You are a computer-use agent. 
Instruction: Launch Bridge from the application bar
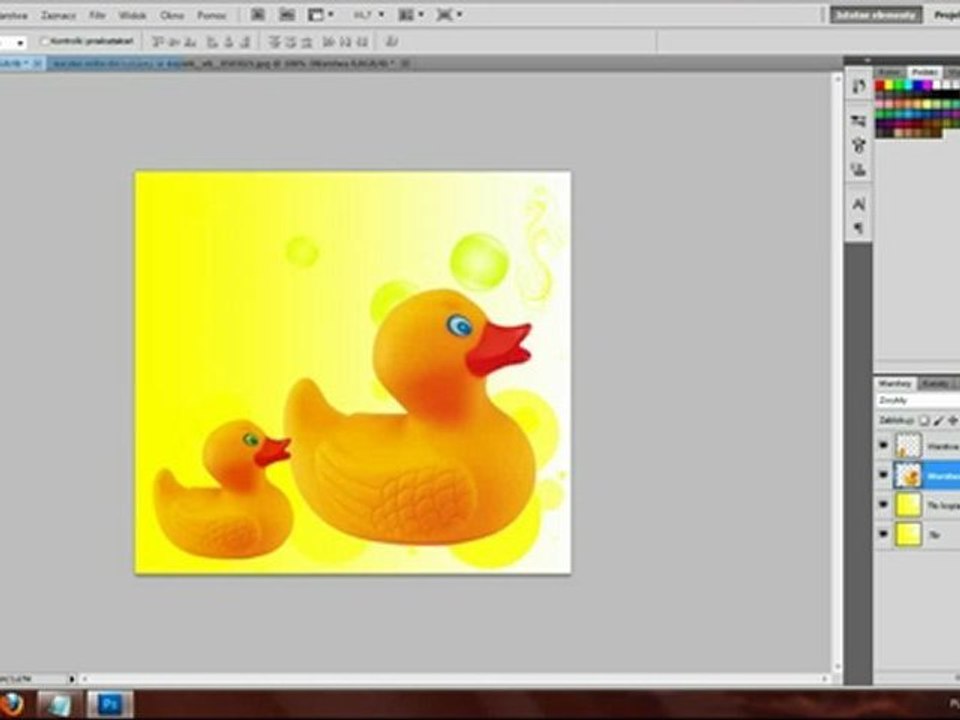coord(258,15)
